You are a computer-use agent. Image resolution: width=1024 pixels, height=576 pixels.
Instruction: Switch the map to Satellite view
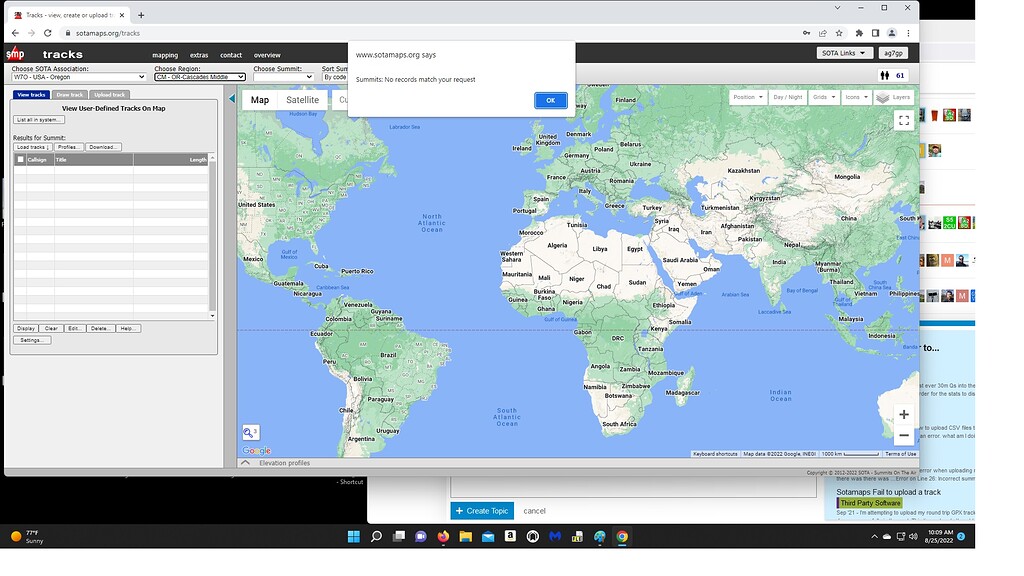point(303,99)
